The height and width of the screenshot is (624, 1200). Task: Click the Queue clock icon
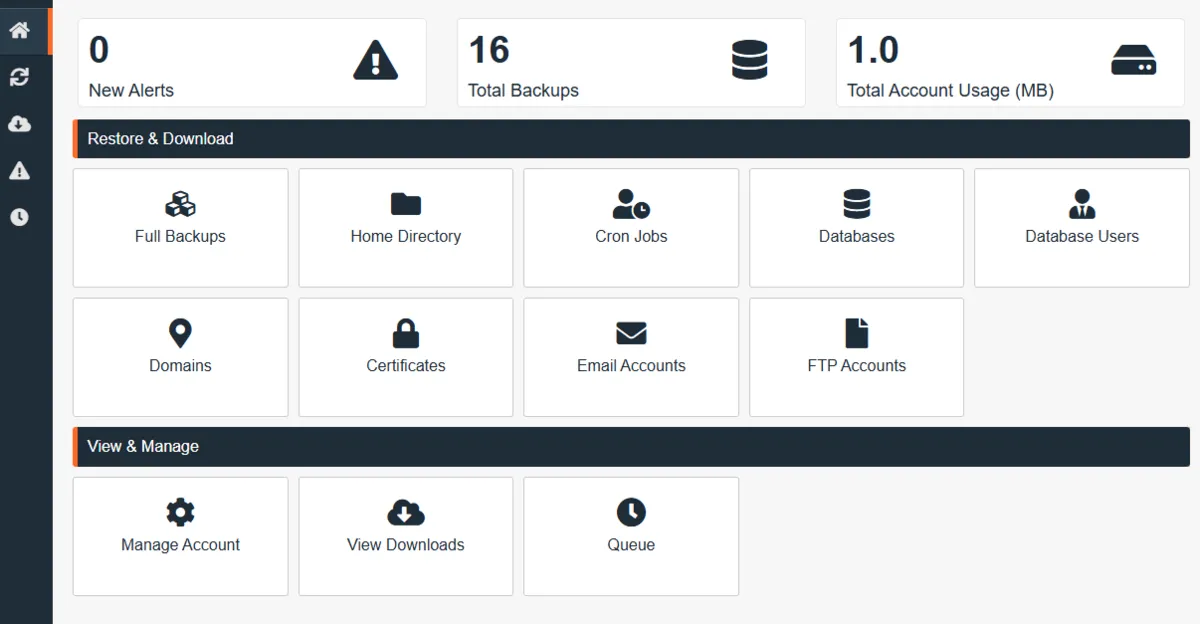(631, 513)
